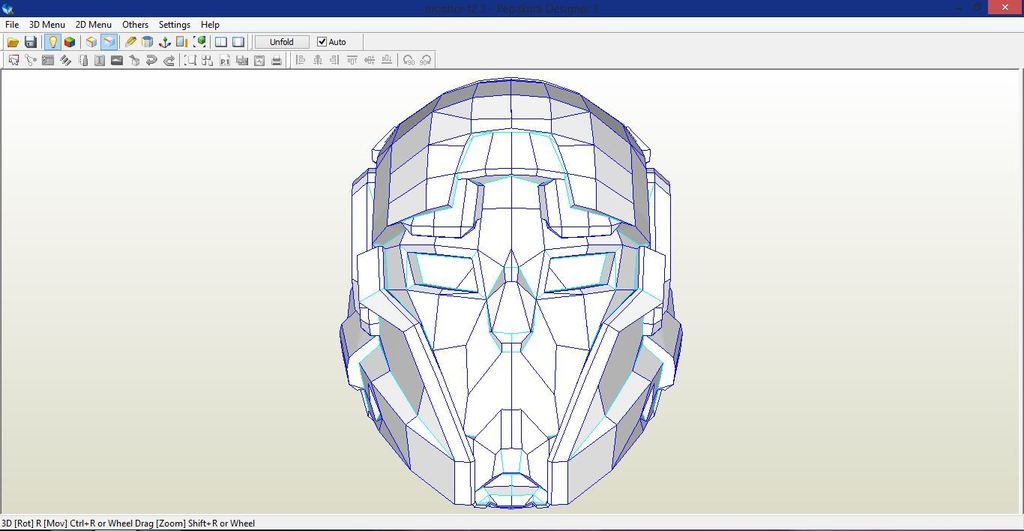Screen dimensions: 1024x531
Task: Open the Help menu
Action: (210, 24)
